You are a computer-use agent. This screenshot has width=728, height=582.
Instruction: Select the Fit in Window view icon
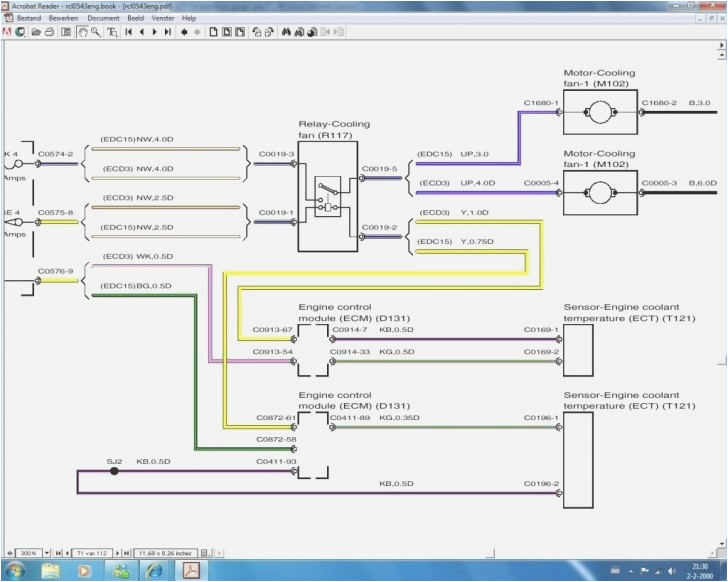click(x=226, y=32)
